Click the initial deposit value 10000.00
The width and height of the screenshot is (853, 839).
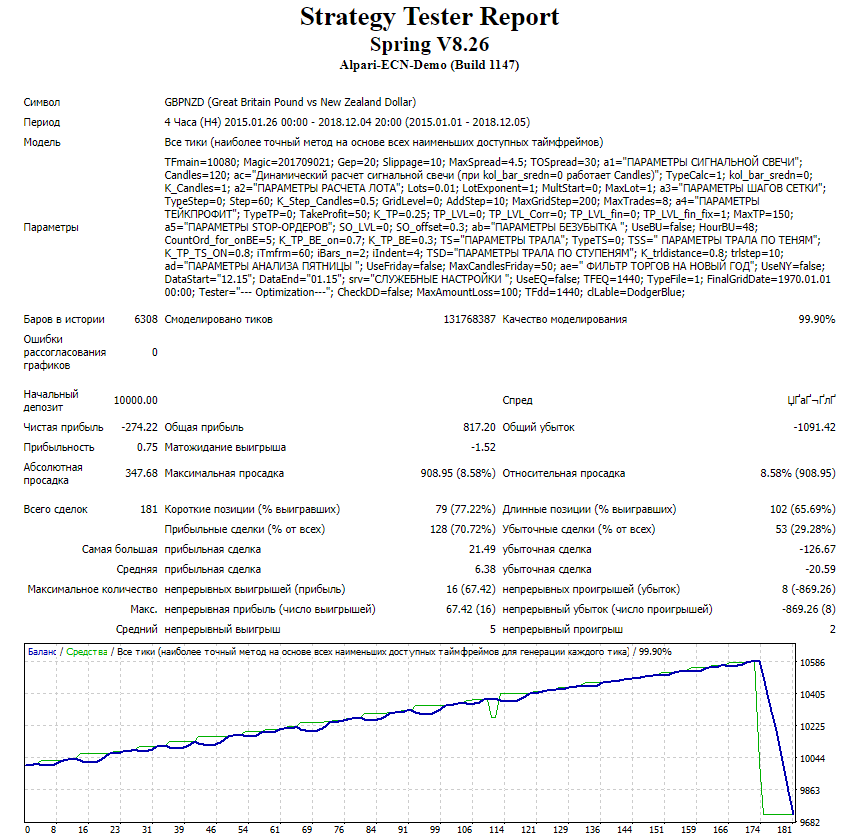135,400
